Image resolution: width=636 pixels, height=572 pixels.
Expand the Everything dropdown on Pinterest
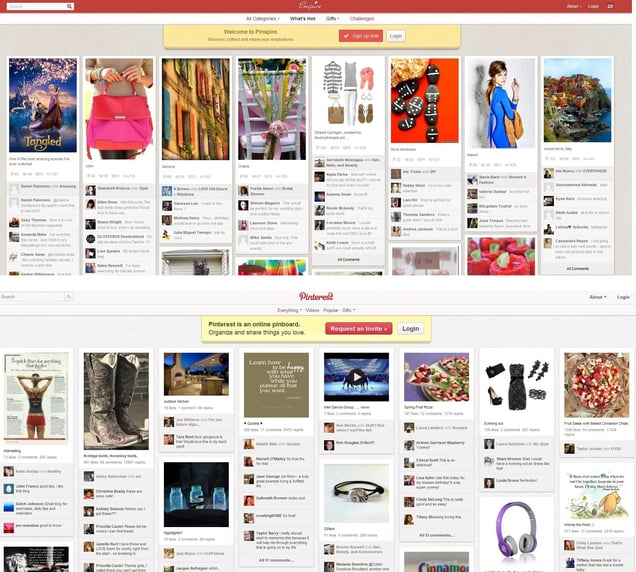(289, 310)
